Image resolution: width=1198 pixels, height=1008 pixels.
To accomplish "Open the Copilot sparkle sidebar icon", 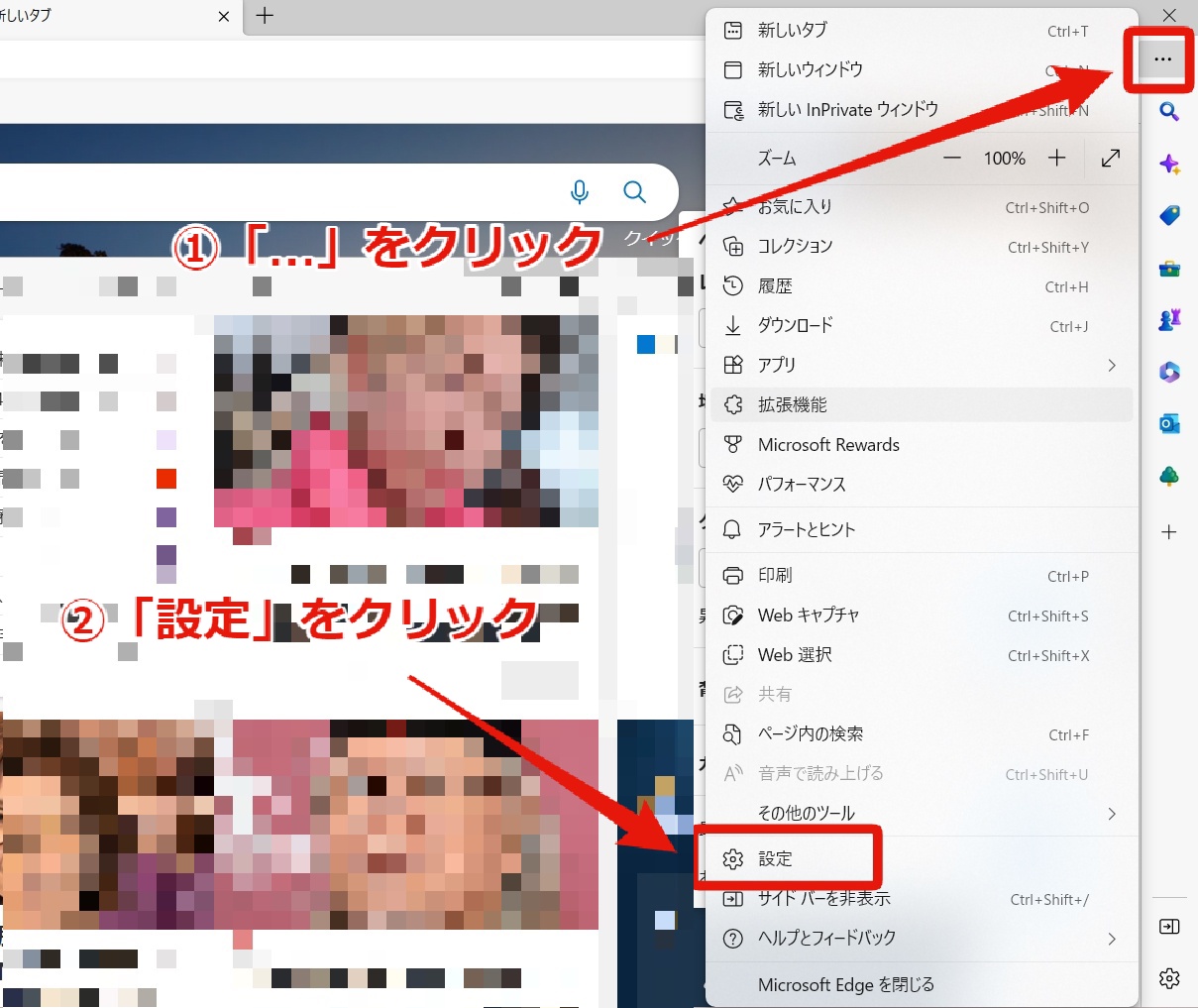I will [1169, 165].
